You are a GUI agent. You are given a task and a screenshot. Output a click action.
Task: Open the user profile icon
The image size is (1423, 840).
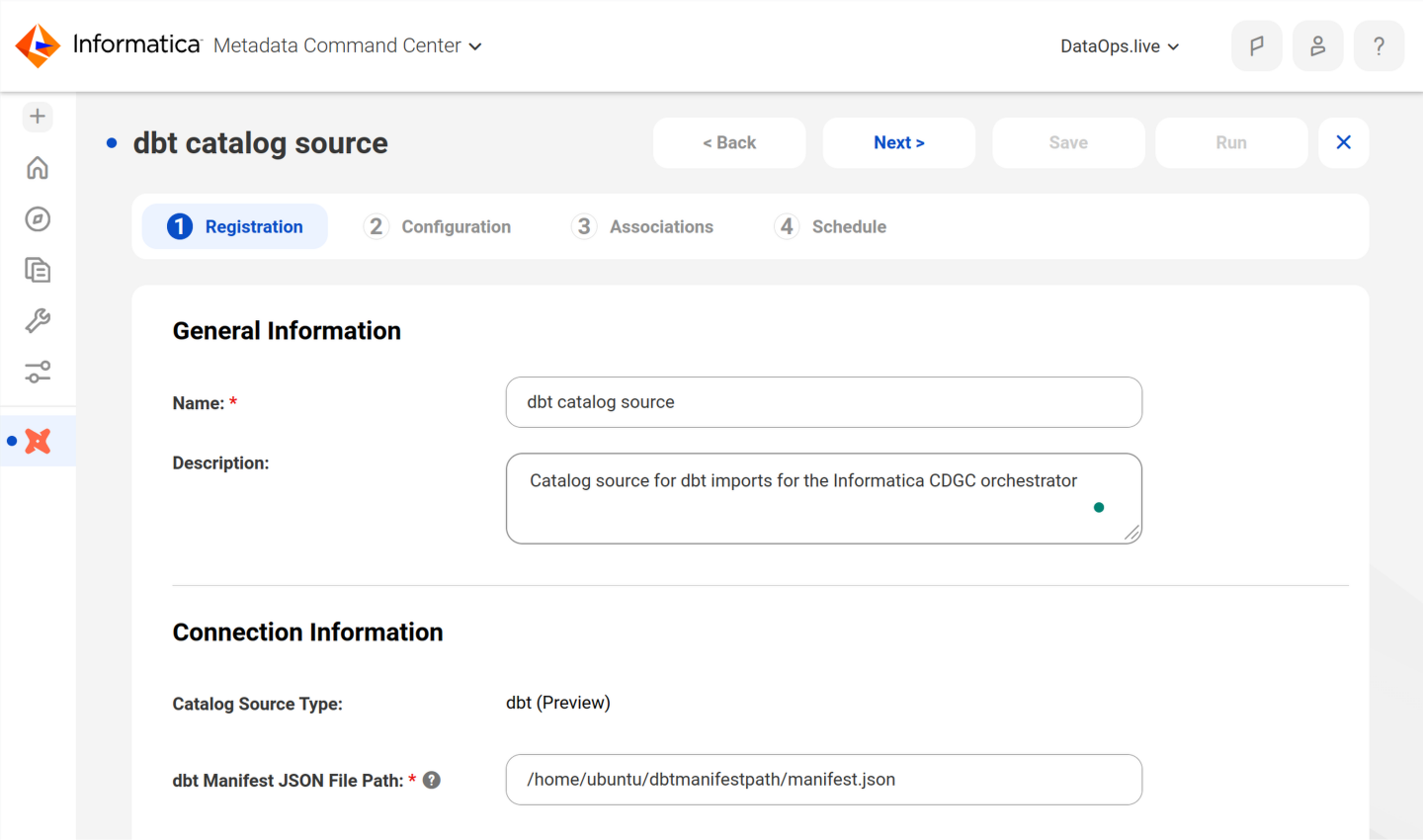[x=1318, y=45]
